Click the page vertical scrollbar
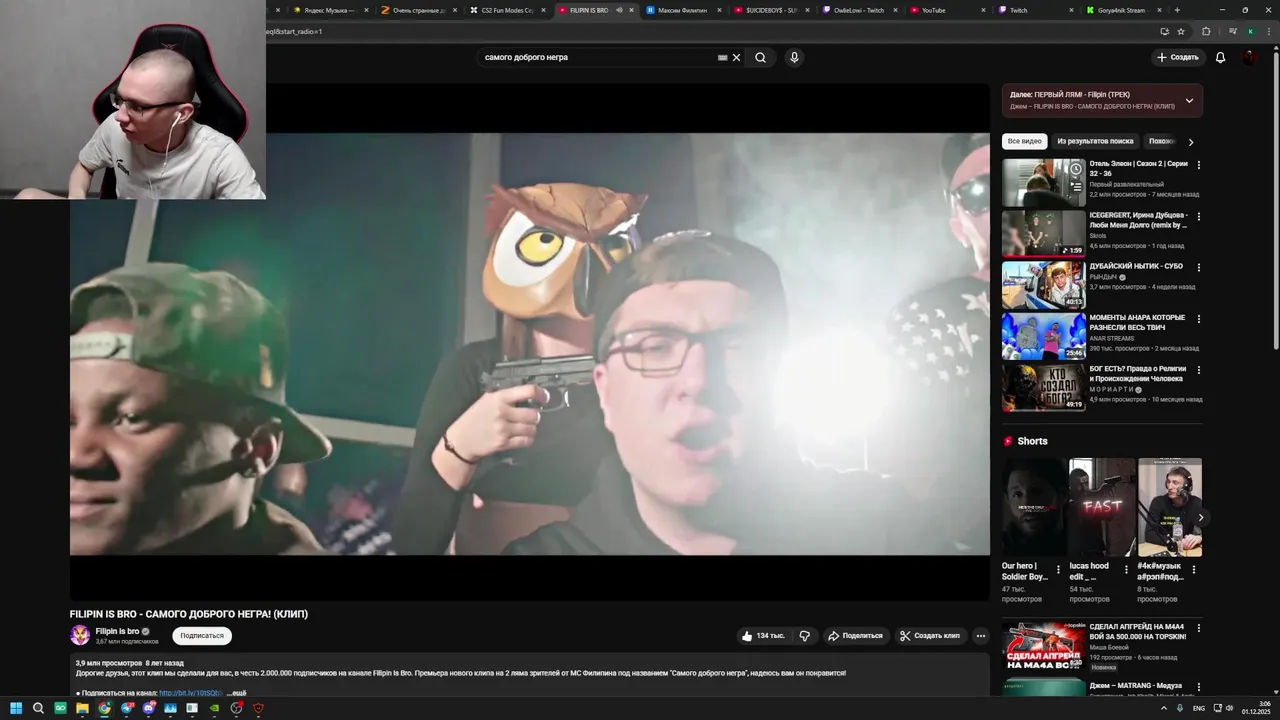 [1274, 200]
